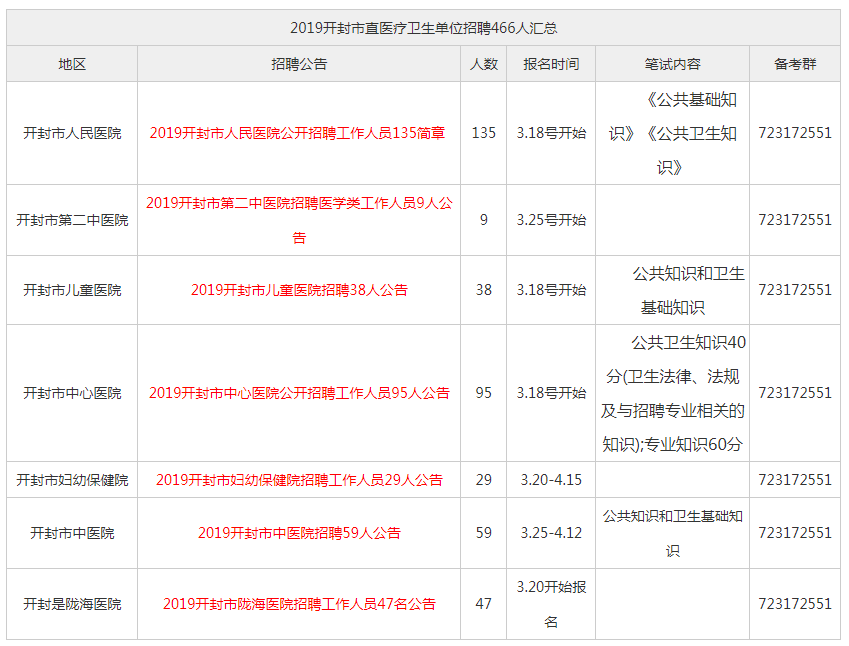Viewport: 849px width, 646px height.
Task: Click 723172551 in 开封市妇幼保健院 row
Action: pyautogui.click(x=795, y=480)
